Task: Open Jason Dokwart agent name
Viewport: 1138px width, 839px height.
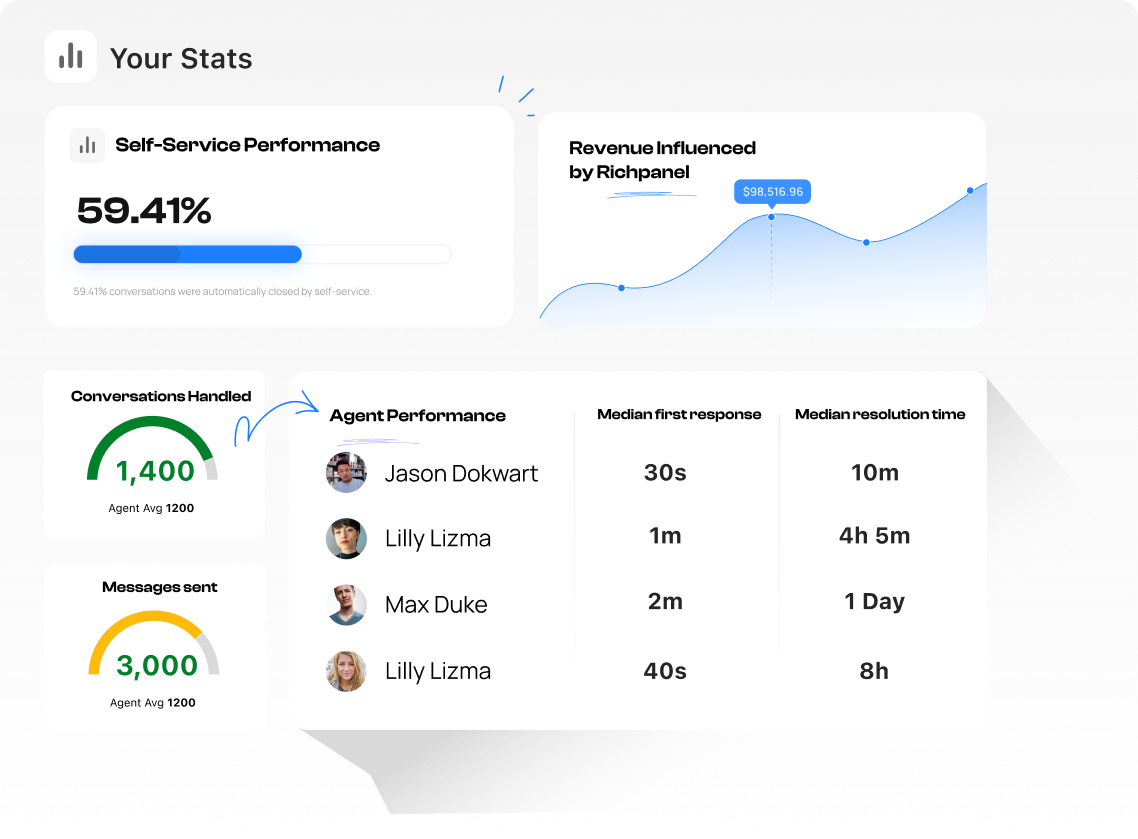Action: [461, 473]
